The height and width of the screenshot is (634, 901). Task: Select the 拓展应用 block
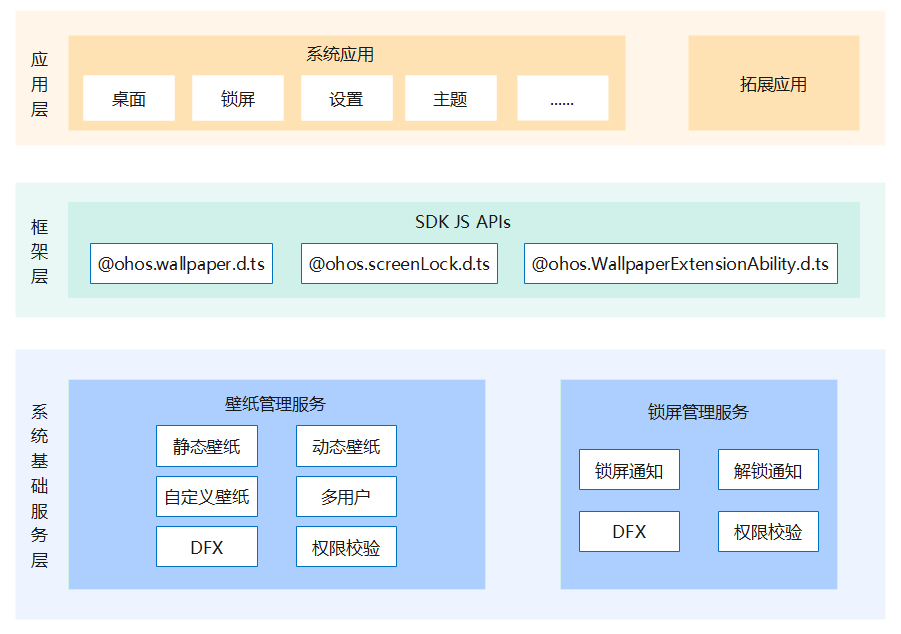click(773, 84)
